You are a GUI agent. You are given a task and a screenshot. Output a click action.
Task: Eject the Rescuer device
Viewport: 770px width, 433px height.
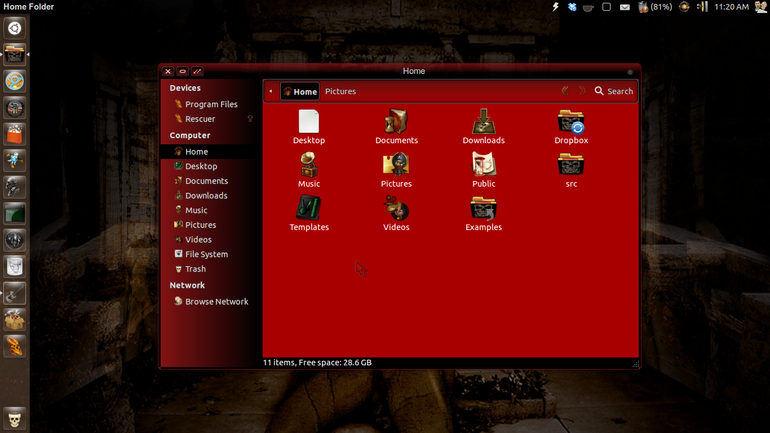250,119
